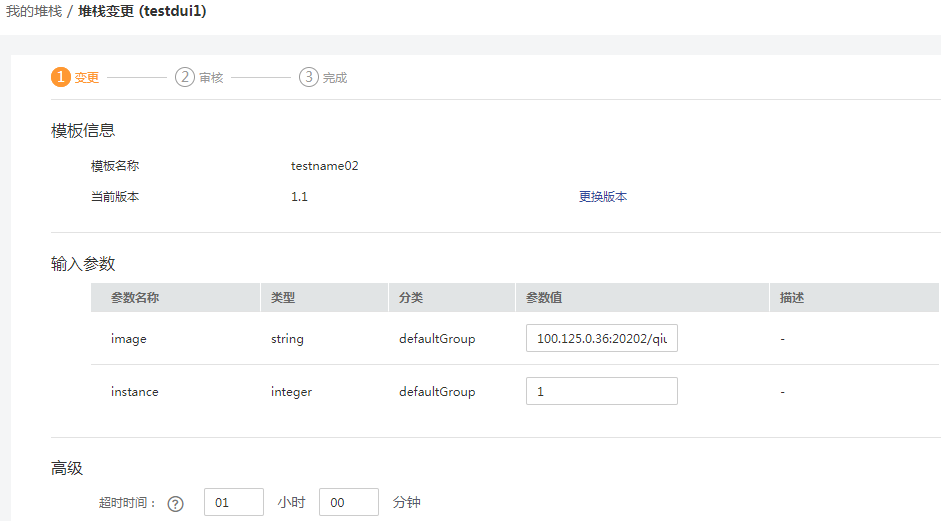Click the 高级 section heading
The image size is (941, 521).
coord(67,468)
